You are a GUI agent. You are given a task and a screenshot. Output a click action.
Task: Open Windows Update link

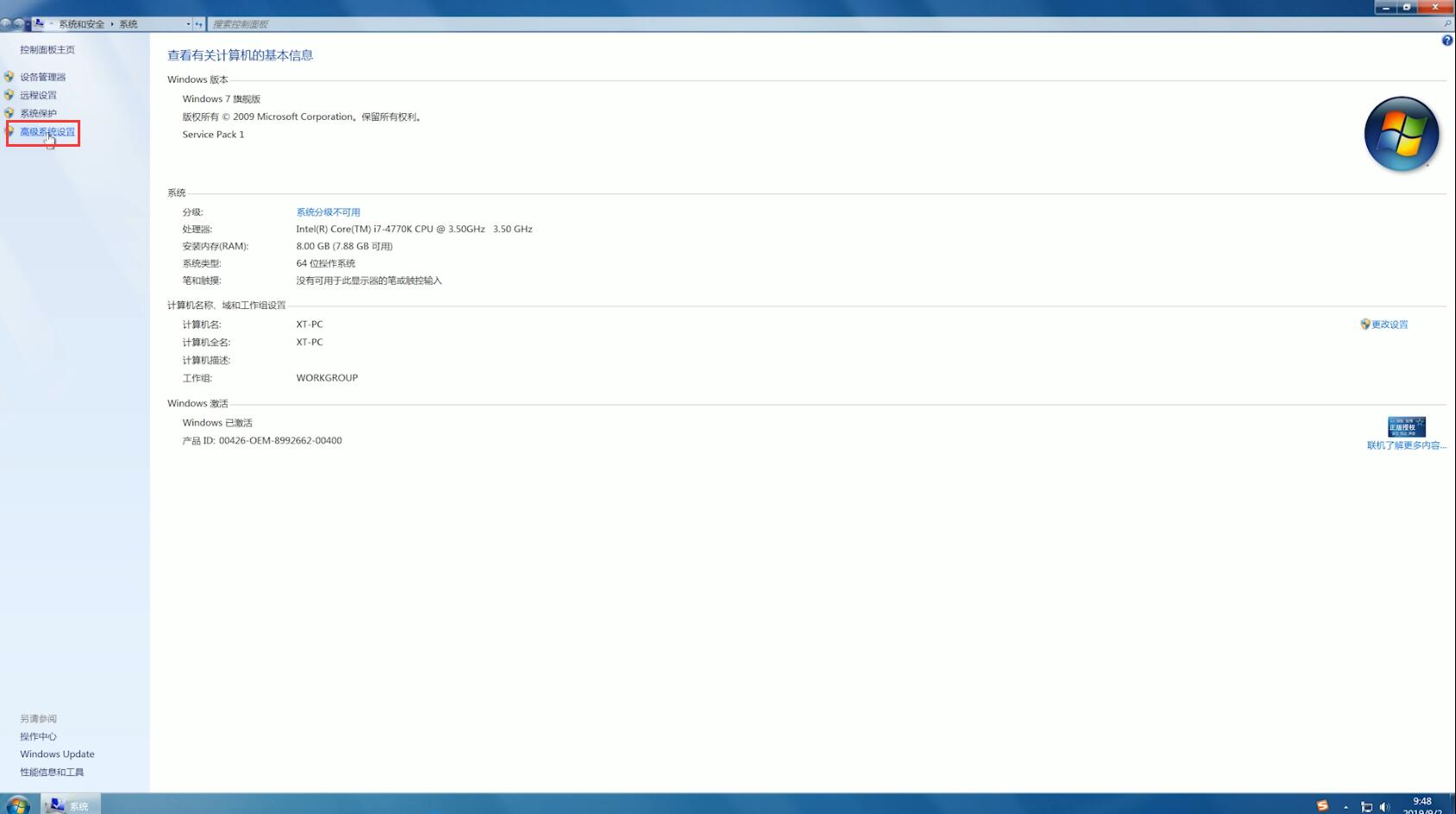coord(57,754)
